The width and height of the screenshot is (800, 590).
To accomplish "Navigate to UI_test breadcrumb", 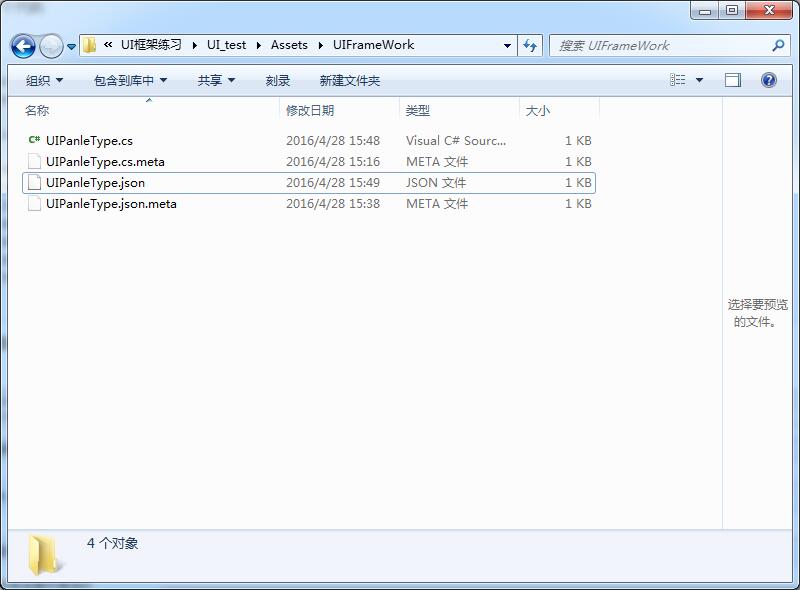I will pos(227,45).
